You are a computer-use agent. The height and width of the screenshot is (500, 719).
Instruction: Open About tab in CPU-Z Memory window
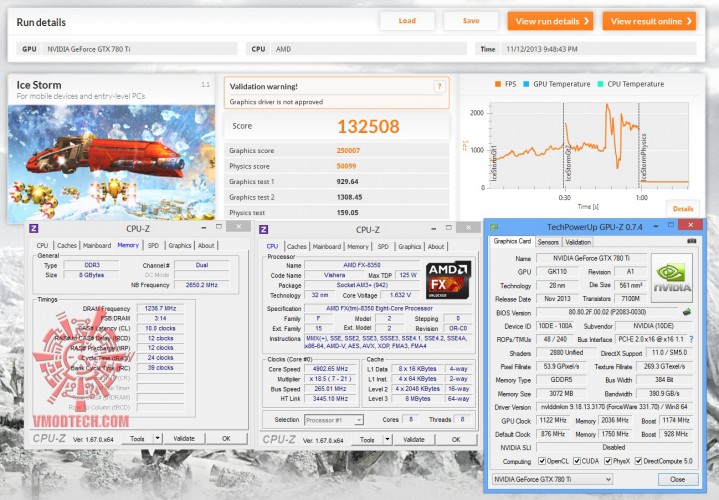coord(206,245)
